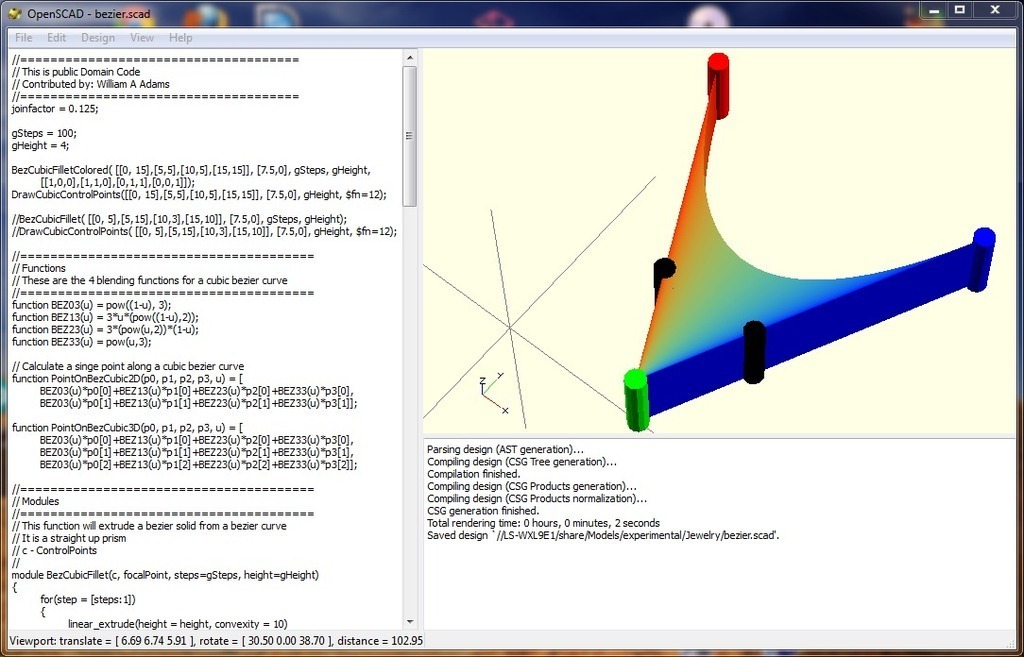Click the line starting 'BezCubicFilletColored('
This screenshot has height=657, width=1024.
coord(191,170)
